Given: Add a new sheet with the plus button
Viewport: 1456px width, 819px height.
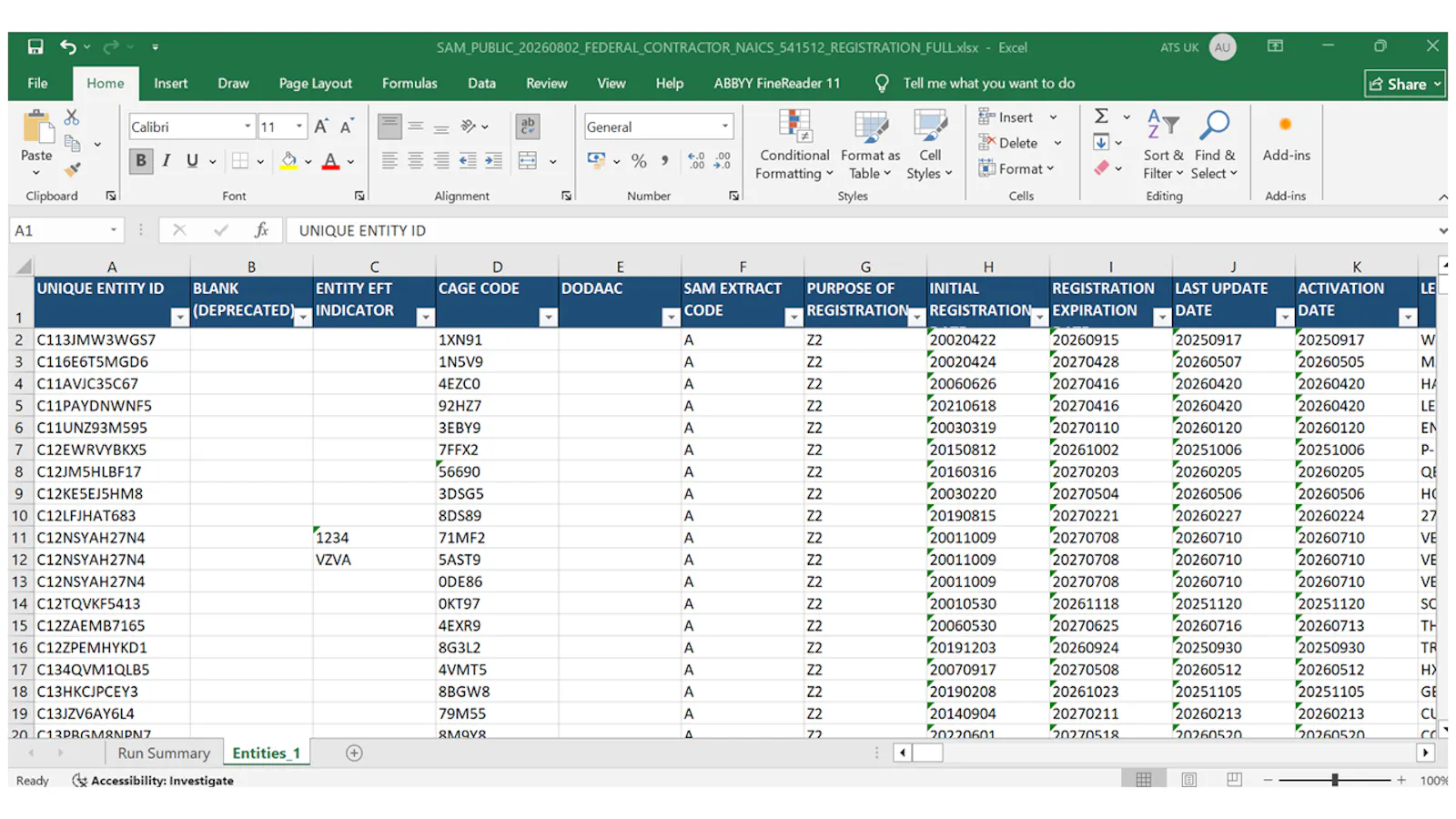Looking at the screenshot, I should coord(354,753).
